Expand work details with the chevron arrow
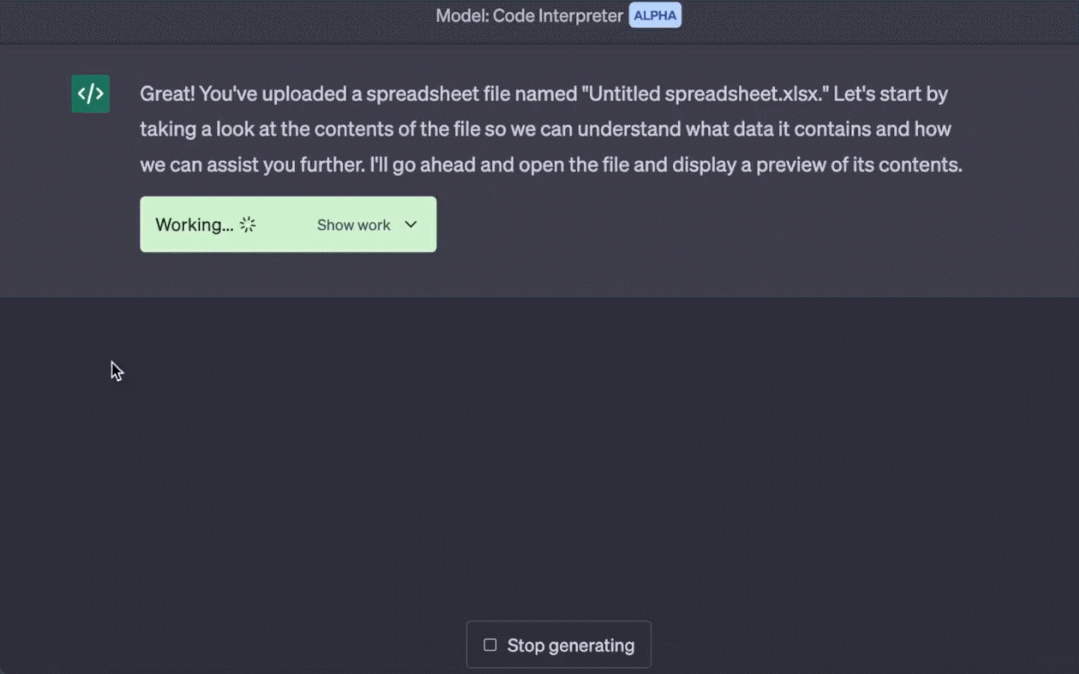 [411, 225]
